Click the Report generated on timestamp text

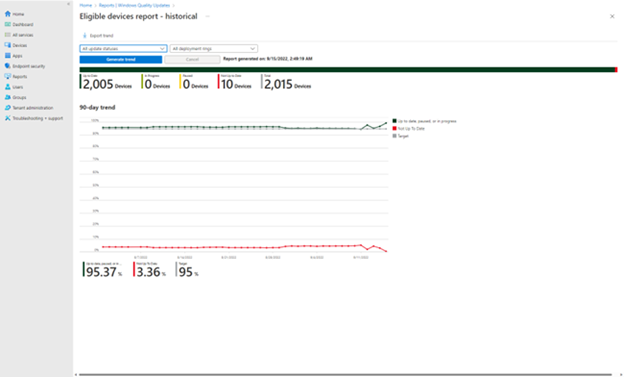pos(268,59)
